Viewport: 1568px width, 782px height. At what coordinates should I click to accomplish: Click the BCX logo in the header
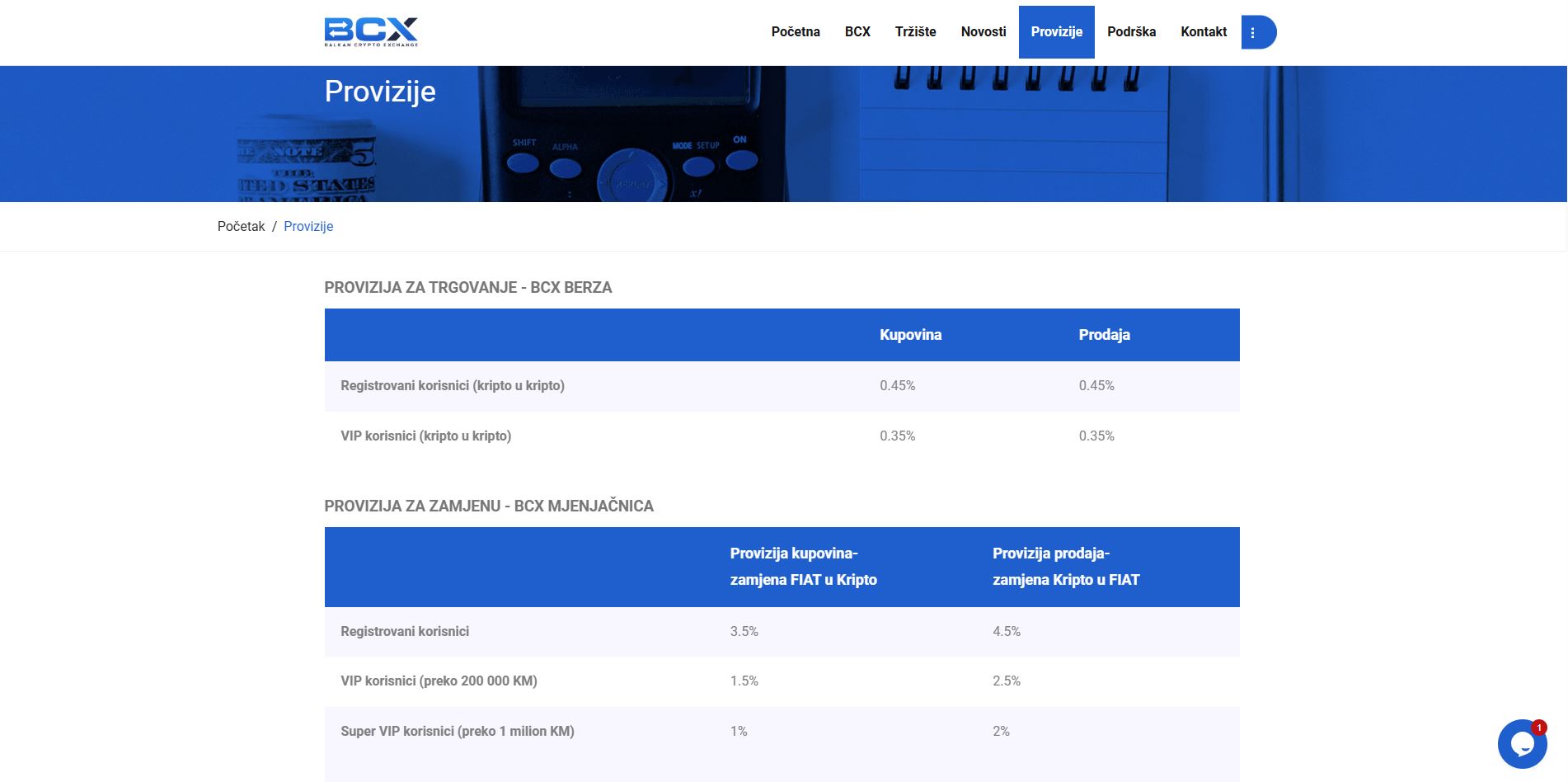click(373, 31)
